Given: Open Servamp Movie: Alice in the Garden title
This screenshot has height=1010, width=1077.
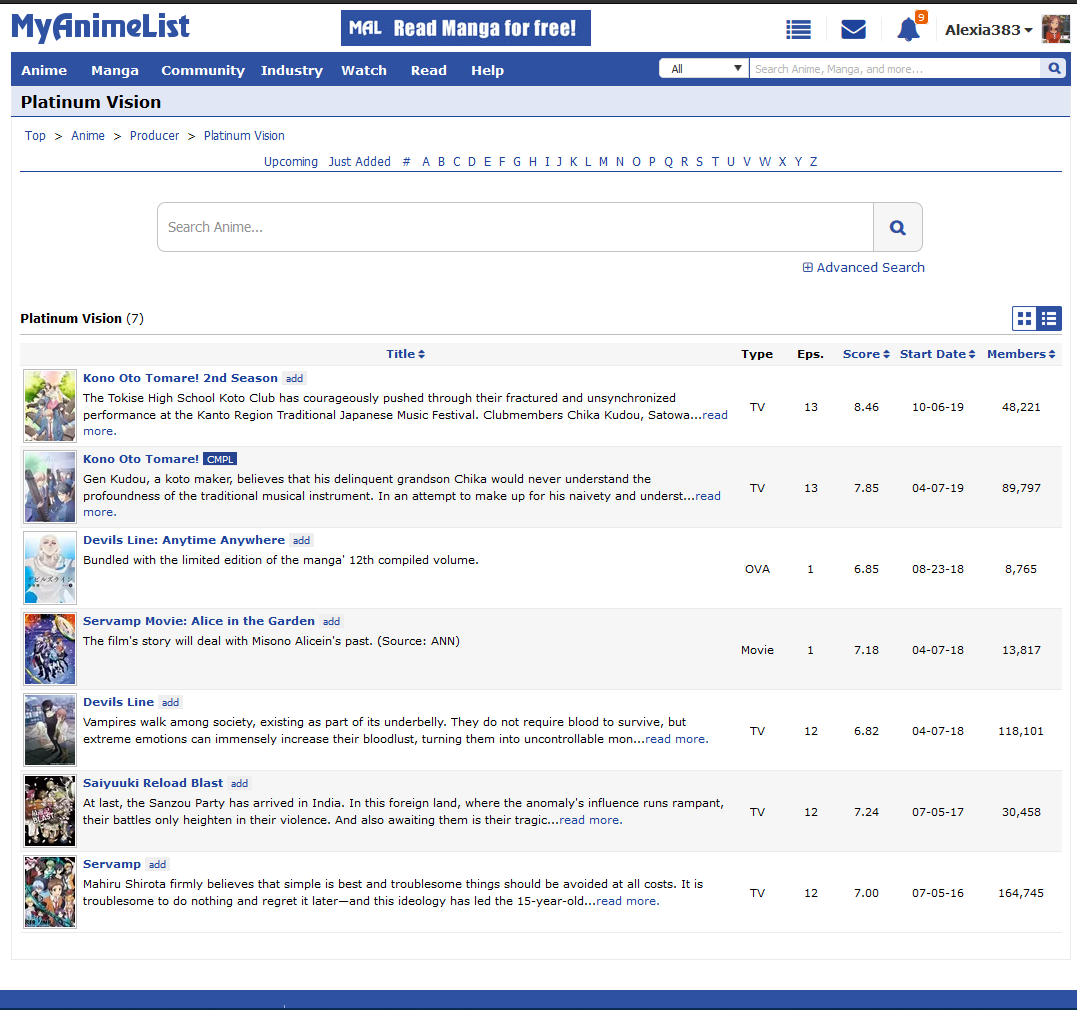Looking at the screenshot, I should pyautogui.click(x=199, y=621).
